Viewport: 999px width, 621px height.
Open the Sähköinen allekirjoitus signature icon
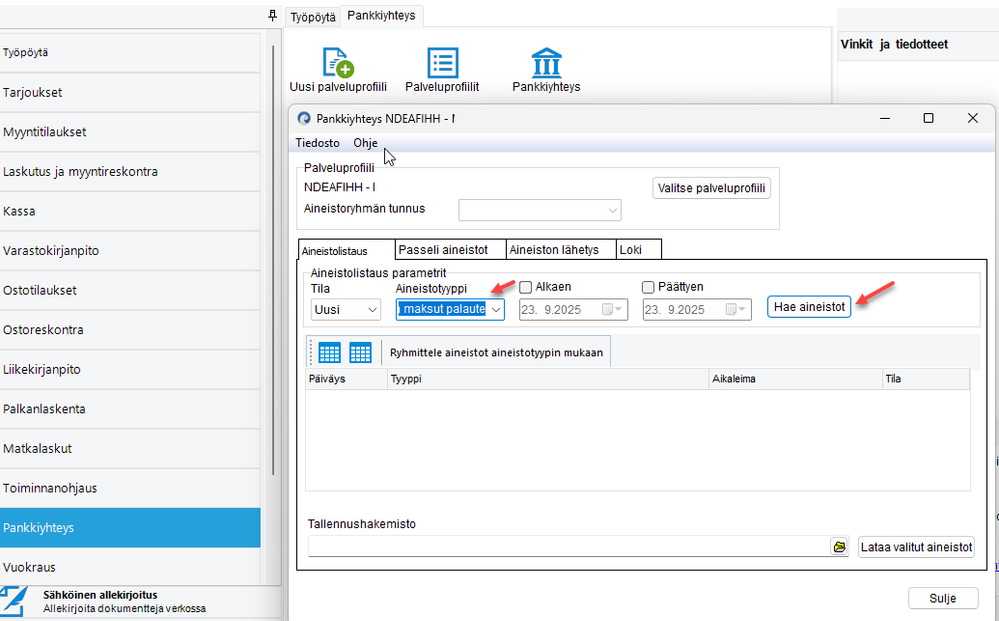point(14,603)
